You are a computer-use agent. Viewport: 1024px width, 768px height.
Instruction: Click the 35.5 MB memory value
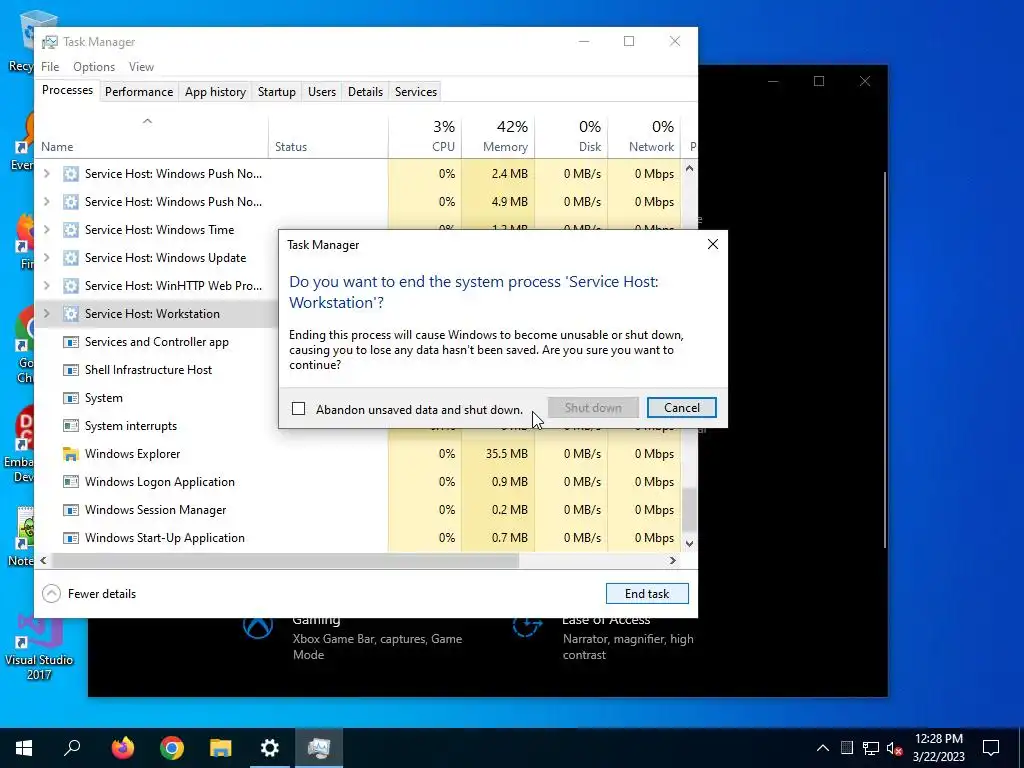coord(506,453)
